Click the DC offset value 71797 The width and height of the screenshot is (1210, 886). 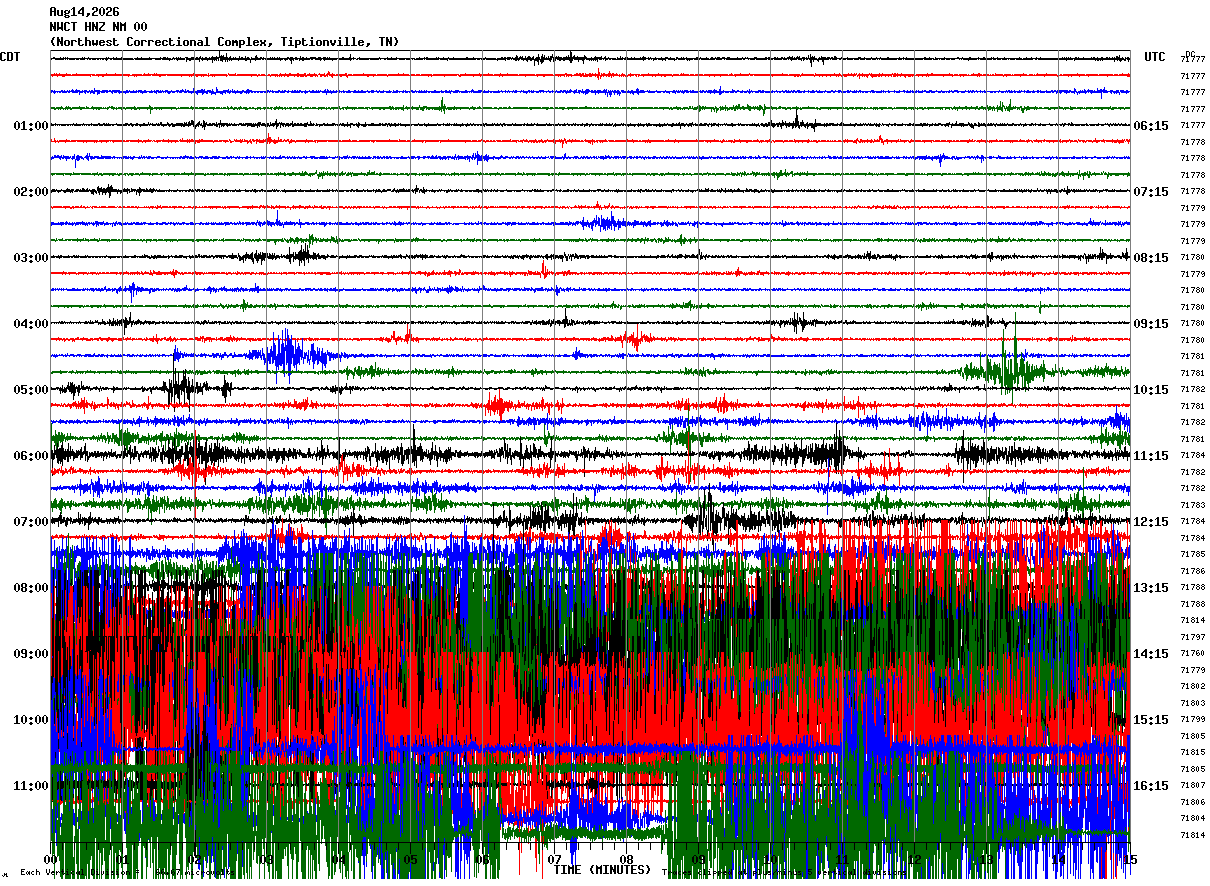click(x=1192, y=637)
